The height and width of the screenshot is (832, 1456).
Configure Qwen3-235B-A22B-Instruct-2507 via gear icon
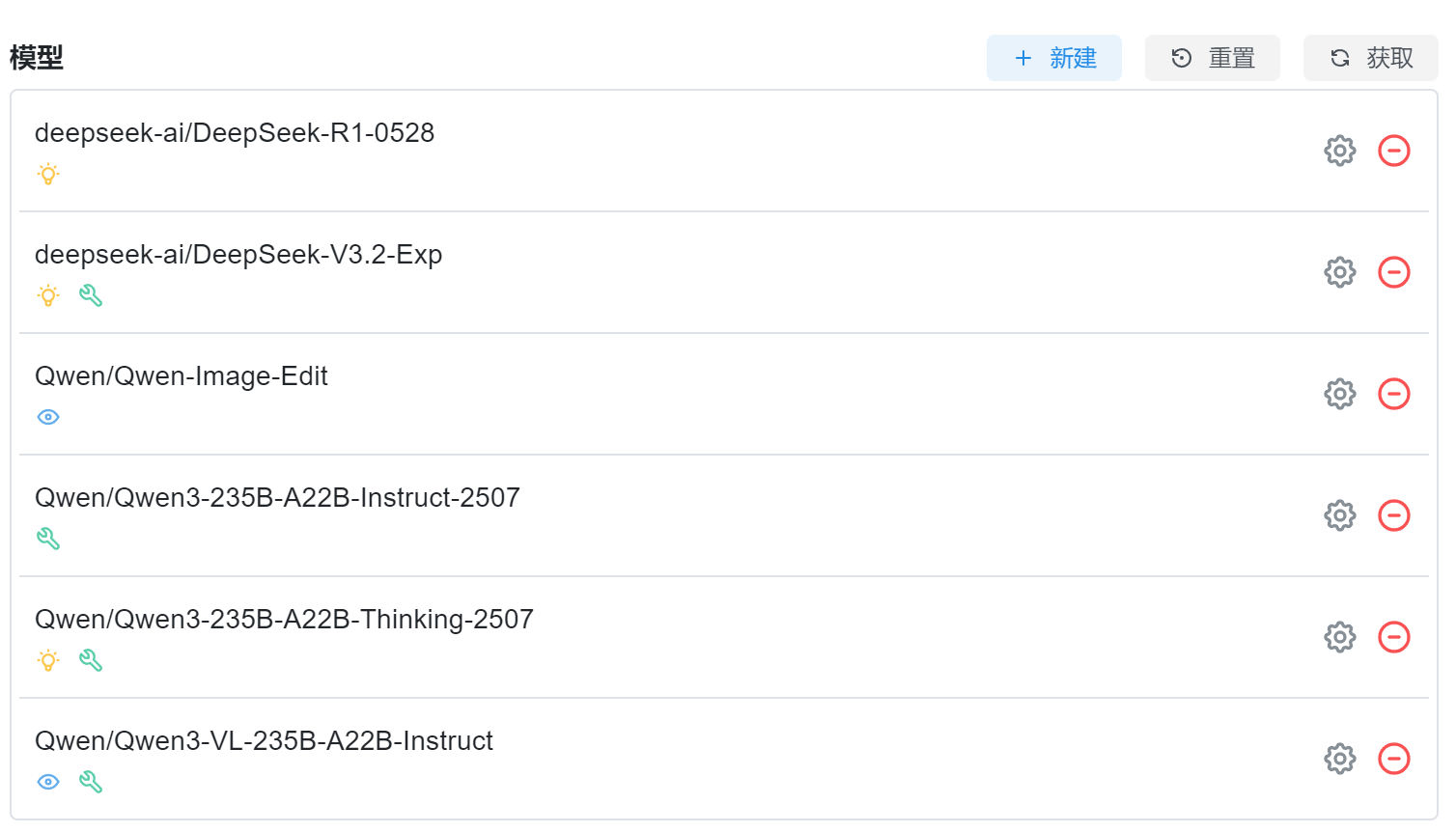[x=1339, y=515]
